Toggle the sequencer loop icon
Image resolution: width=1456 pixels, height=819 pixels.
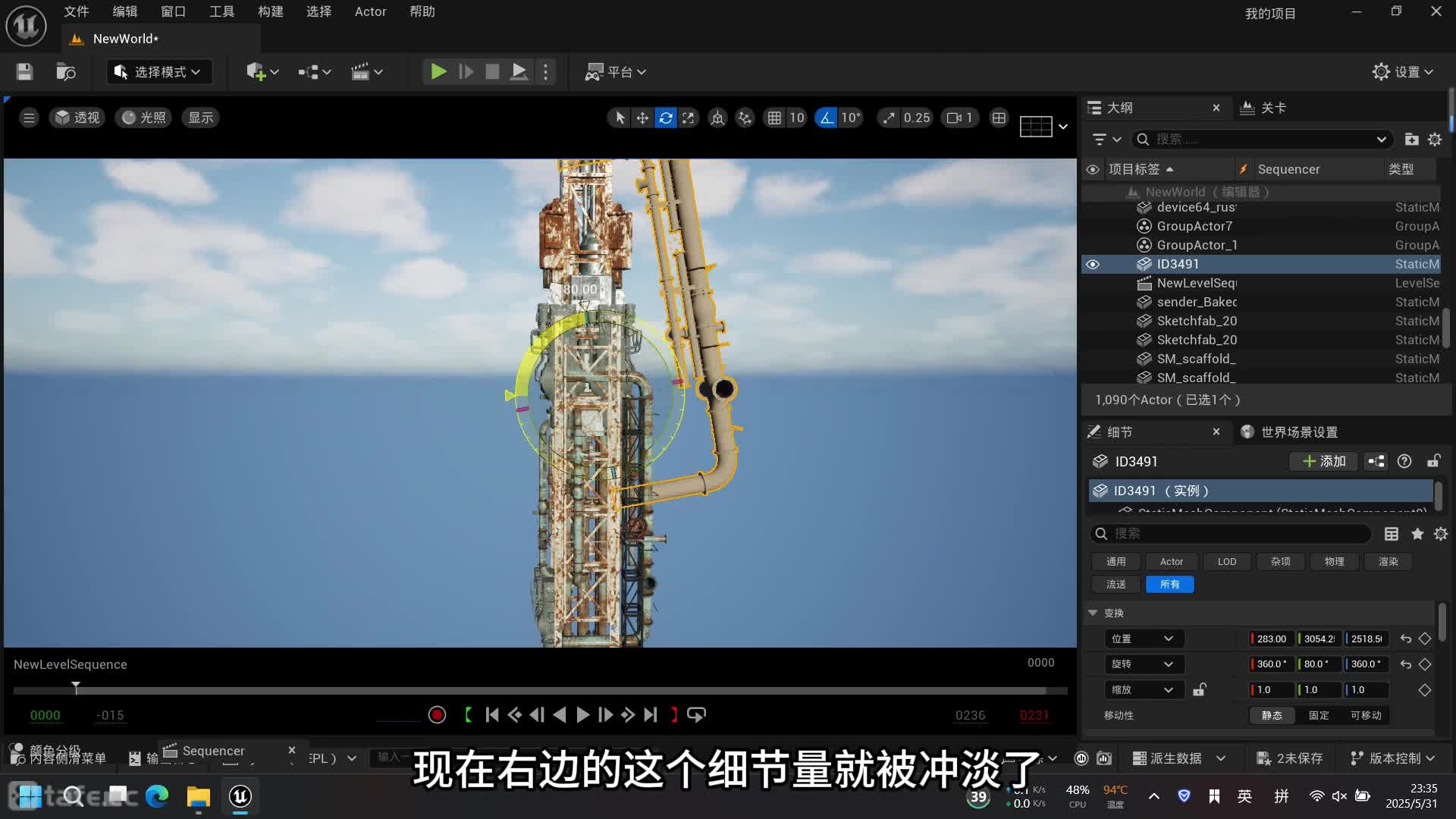point(696,715)
